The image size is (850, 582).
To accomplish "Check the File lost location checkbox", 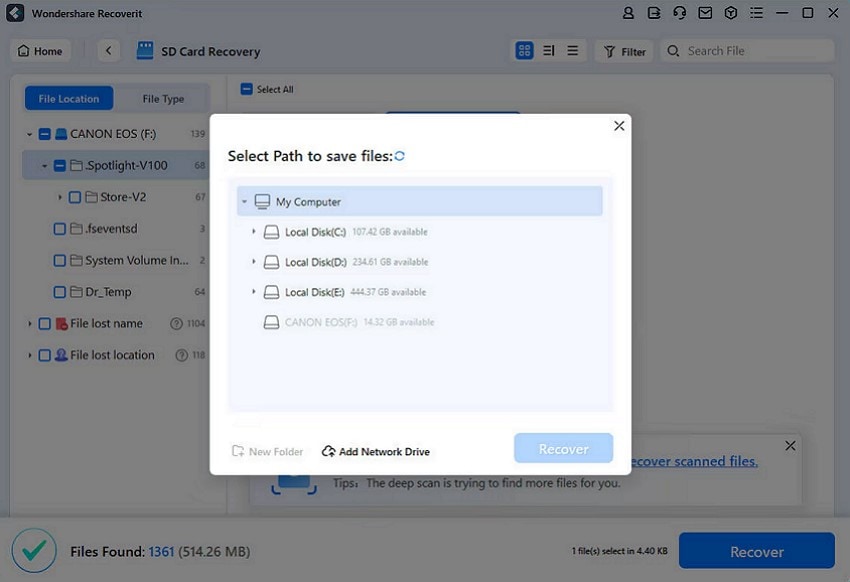I will tap(45, 355).
